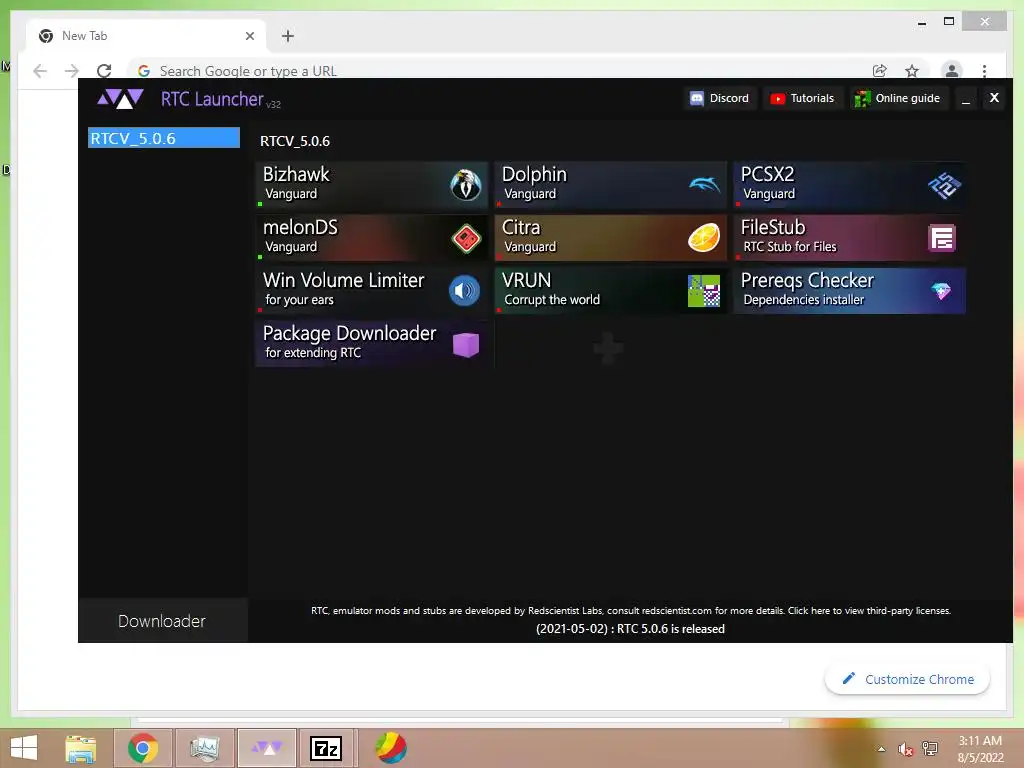Click the RTCV_5.0.6 heading above the tiles
The width and height of the screenshot is (1024, 768).
pyautogui.click(x=295, y=141)
